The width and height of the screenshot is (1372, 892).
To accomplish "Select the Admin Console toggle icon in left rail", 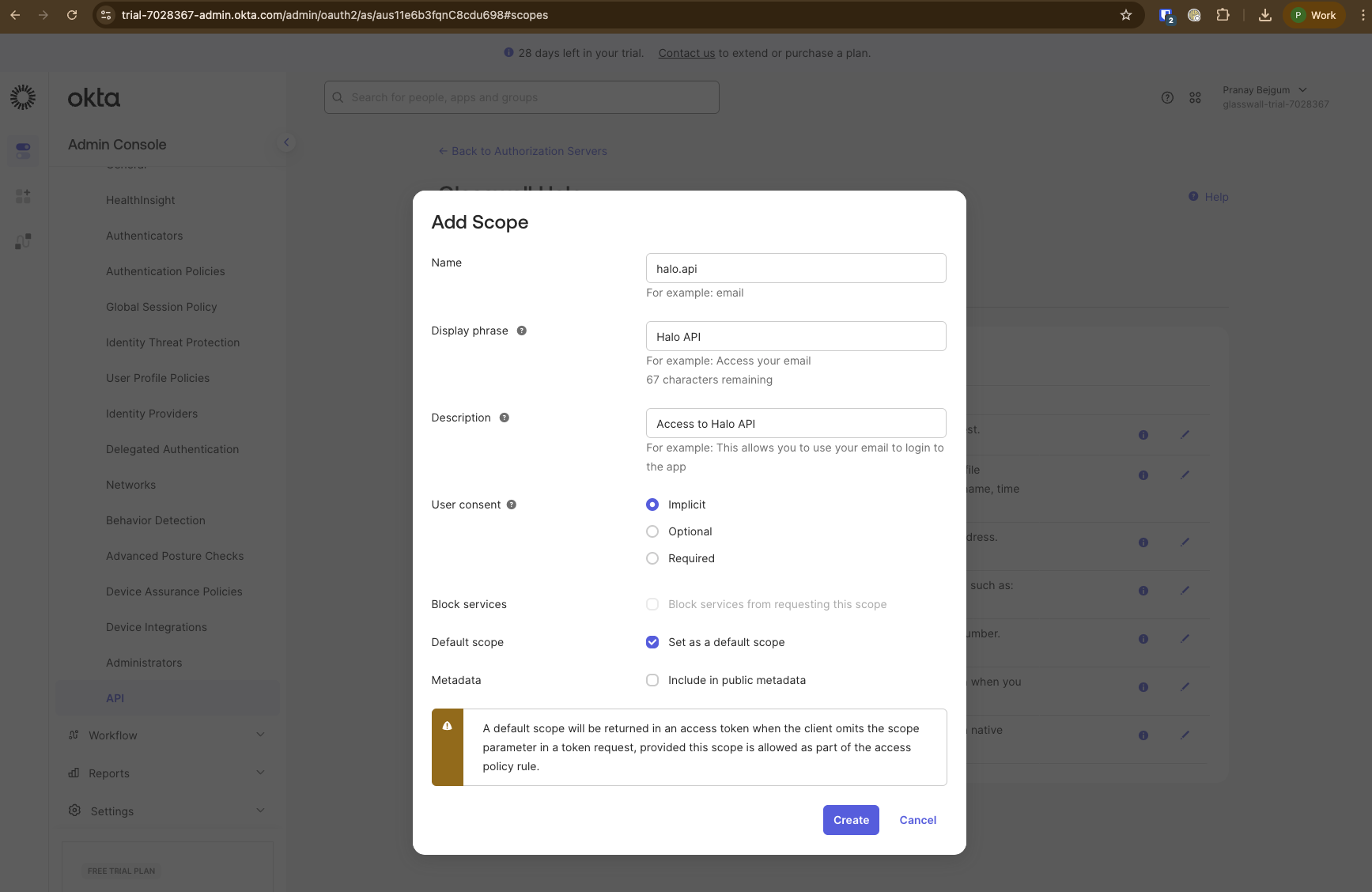I will coord(22,150).
